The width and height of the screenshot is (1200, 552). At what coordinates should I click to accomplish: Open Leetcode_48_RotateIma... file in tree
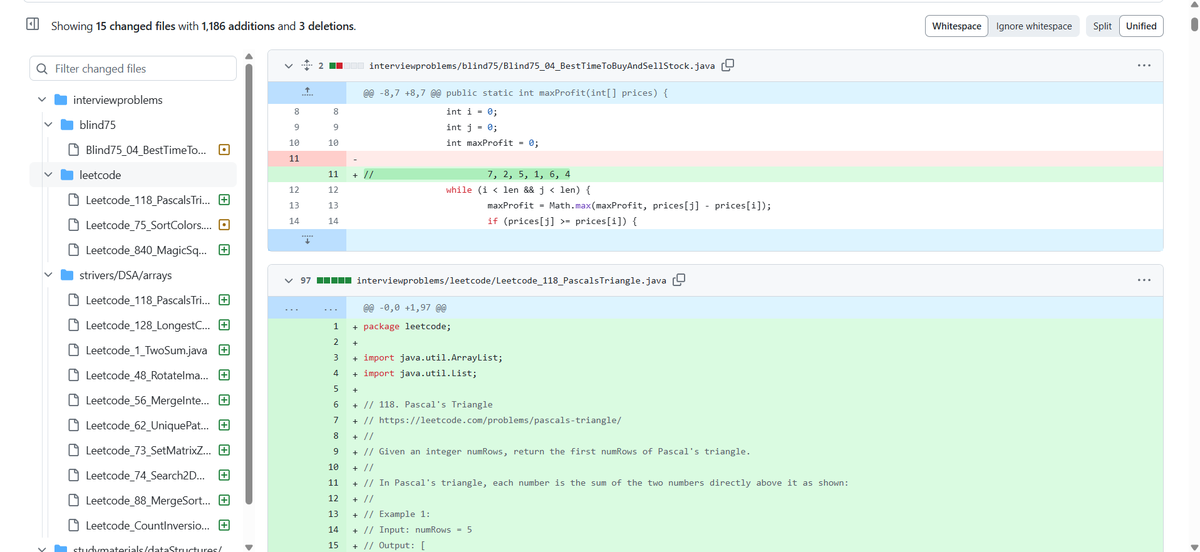[x=146, y=375]
